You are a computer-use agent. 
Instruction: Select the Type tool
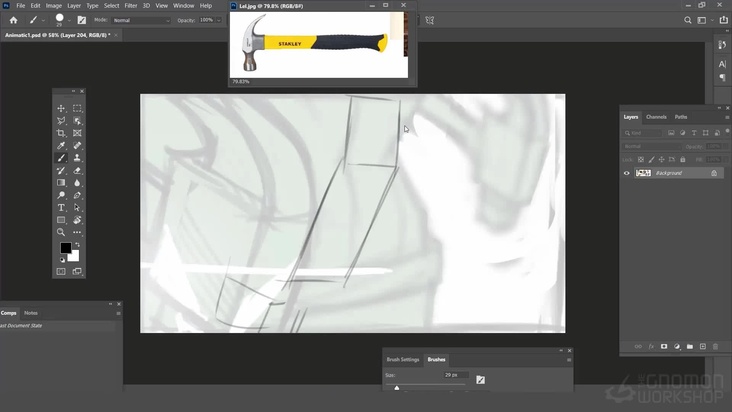tap(61, 208)
